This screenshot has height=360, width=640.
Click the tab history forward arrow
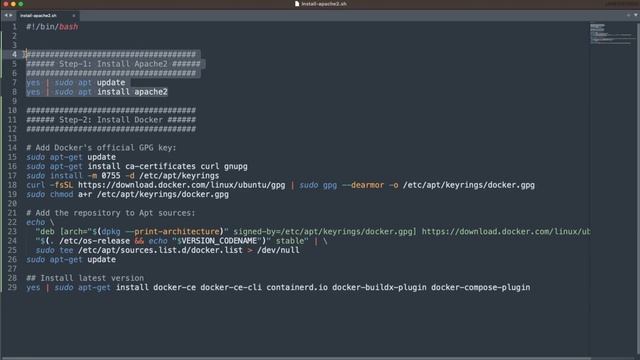click(11, 15)
